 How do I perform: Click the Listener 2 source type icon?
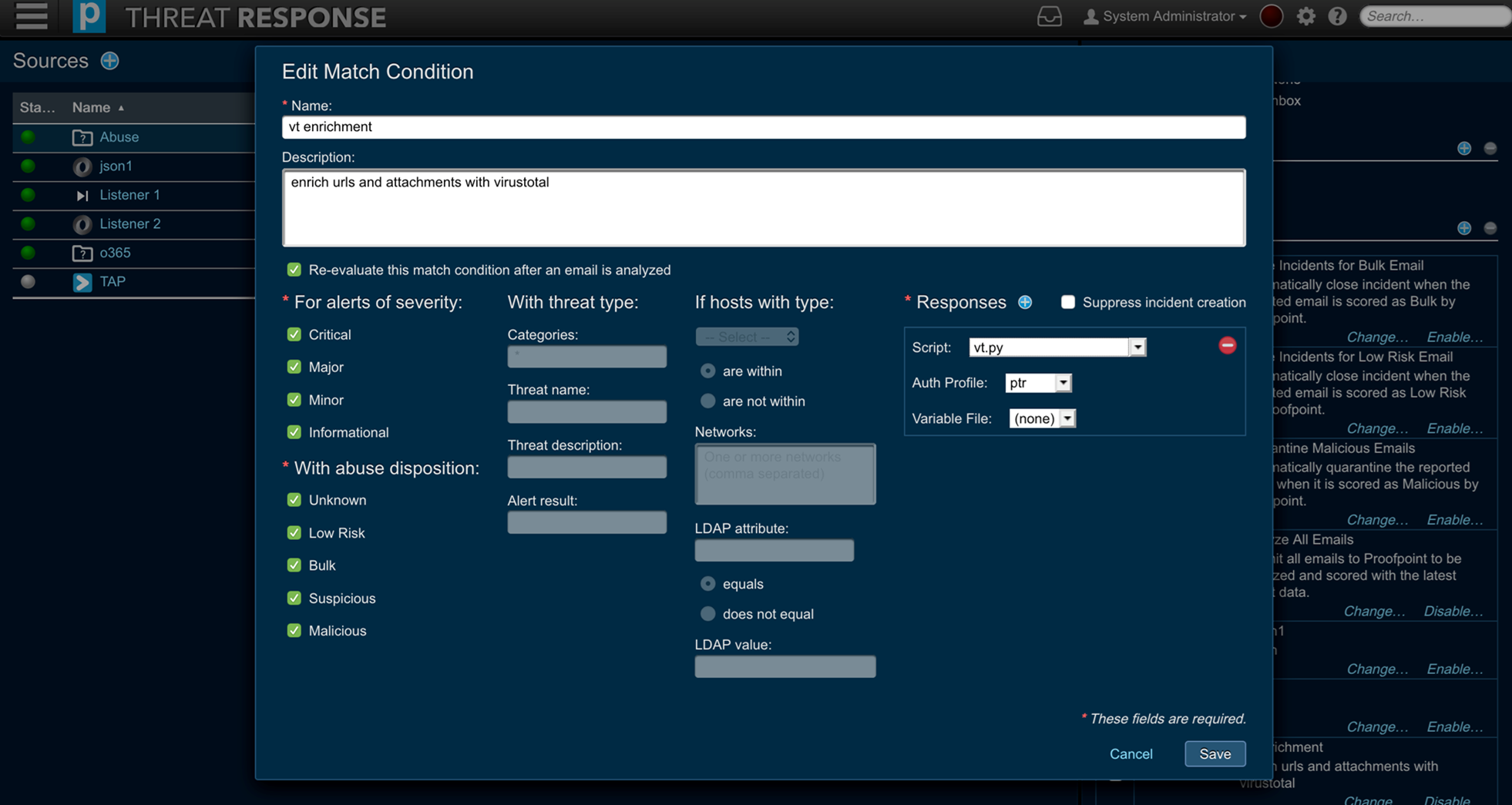pyautogui.click(x=82, y=224)
